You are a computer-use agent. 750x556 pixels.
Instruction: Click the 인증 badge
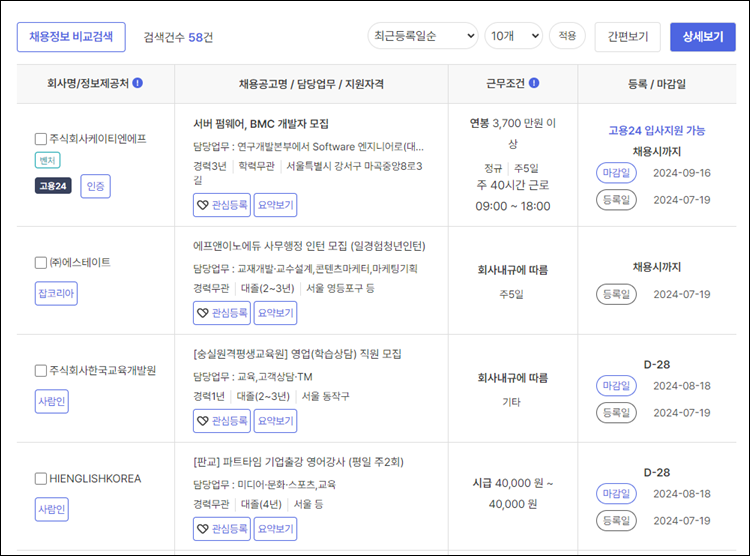[x=96, y=186]
